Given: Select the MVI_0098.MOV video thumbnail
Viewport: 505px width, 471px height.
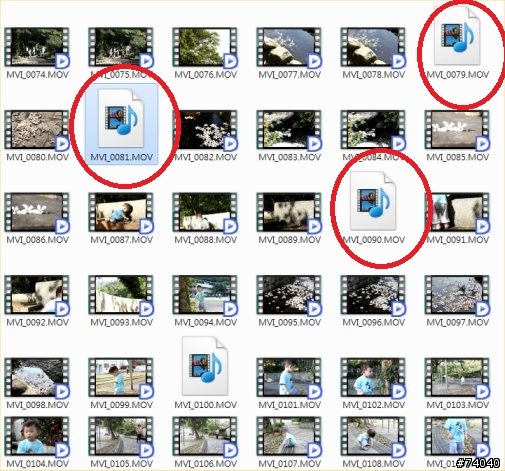Looking at the screenshot, I should point(37,378).
